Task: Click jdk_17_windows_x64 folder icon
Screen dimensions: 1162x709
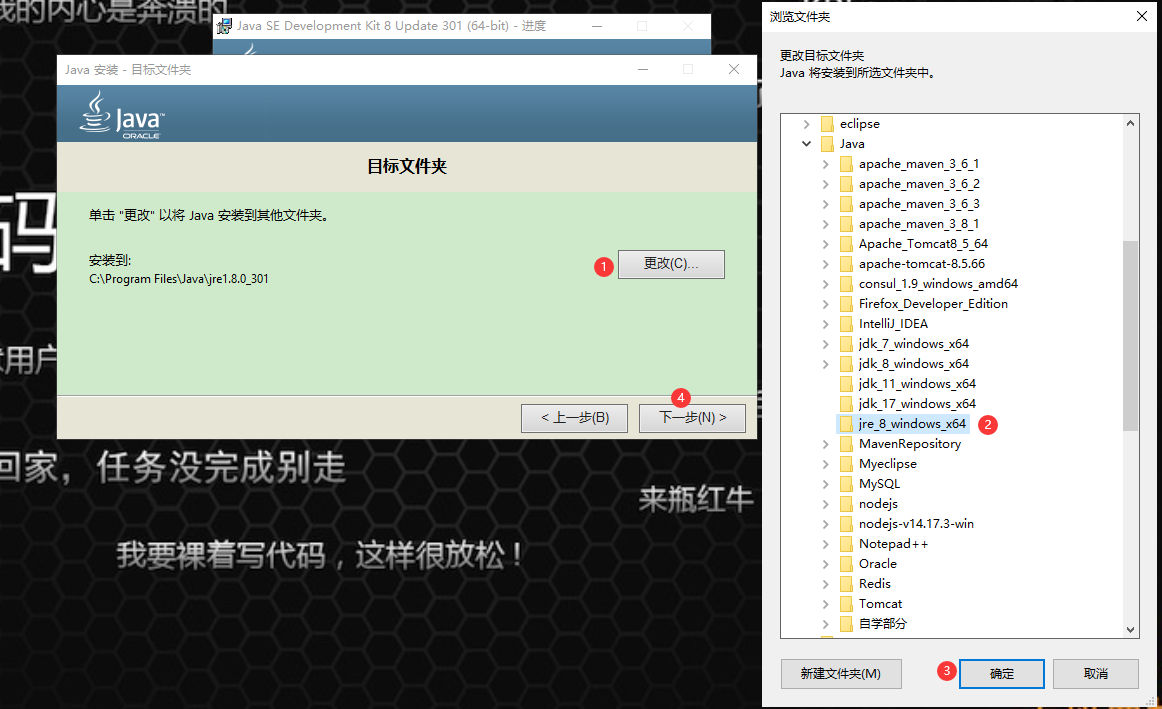Action: click(x=846, y=404)
